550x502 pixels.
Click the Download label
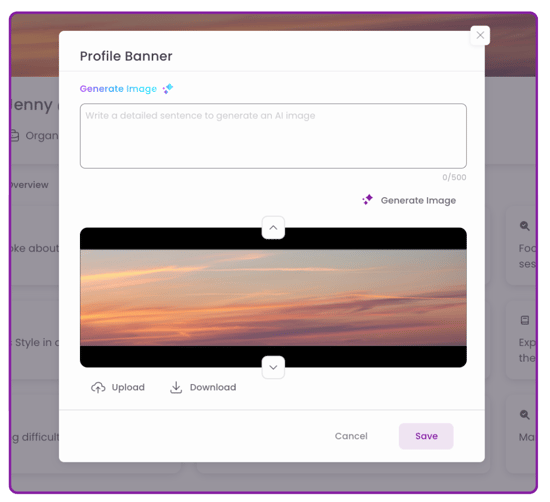213,387
